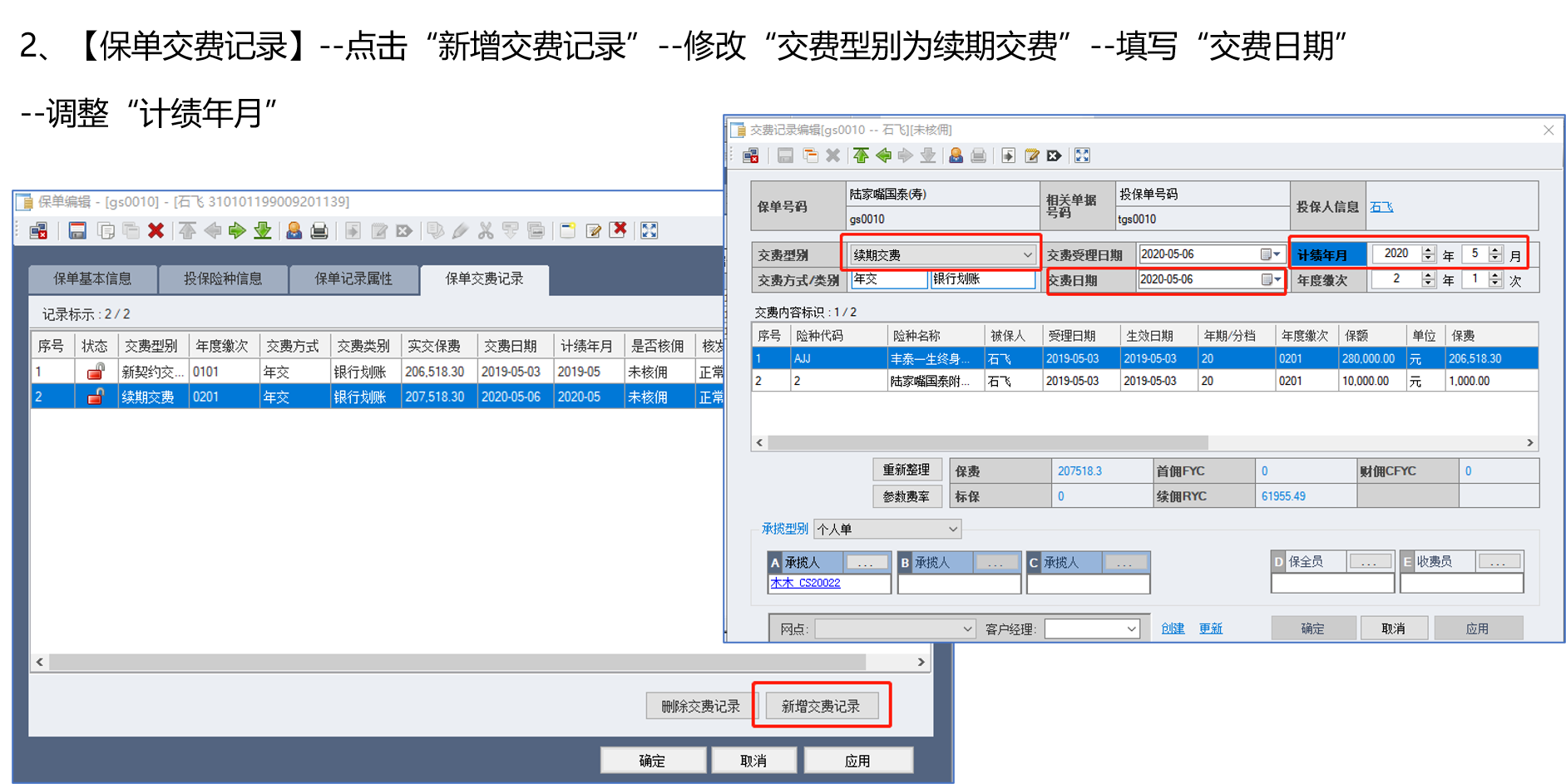The width and height of the screenshot is (1566, 784).
Task: Open the 交费日期 date picker dropdown
Action: pyautogui.click(x=1277, y=280)
